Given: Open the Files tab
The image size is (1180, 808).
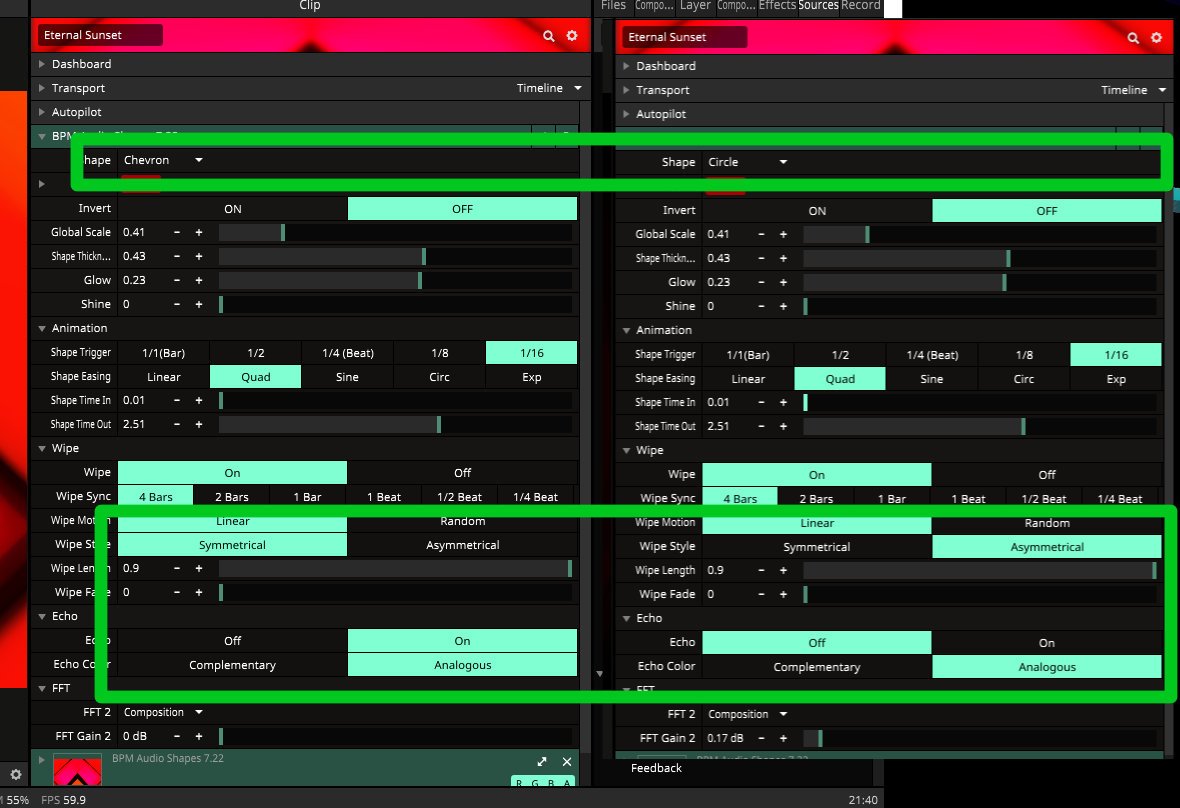Looking at the screenshot, I should [613, 6].
